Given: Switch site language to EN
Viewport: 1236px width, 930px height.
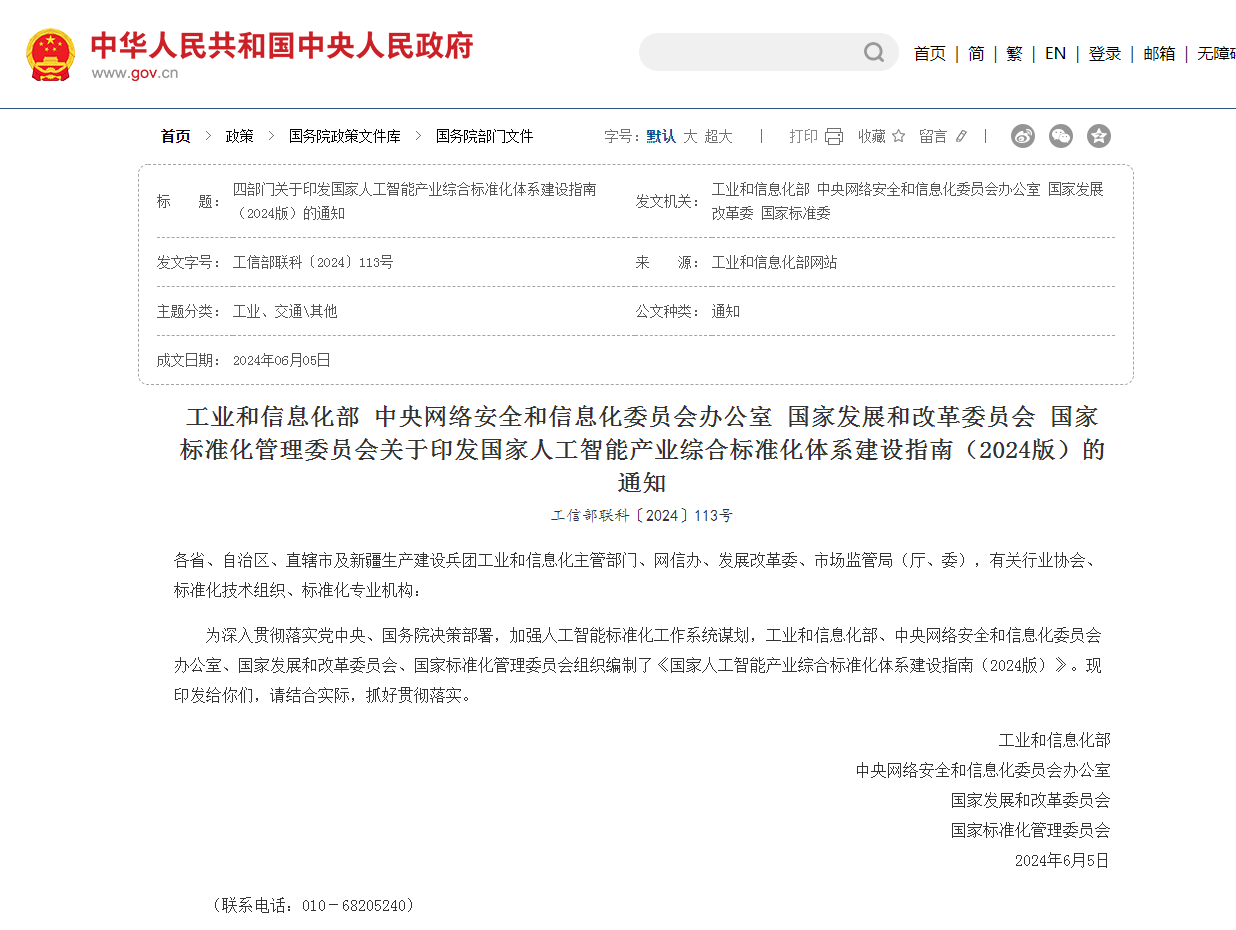Looking at the screenshot, I should [x=1055, y=54].
